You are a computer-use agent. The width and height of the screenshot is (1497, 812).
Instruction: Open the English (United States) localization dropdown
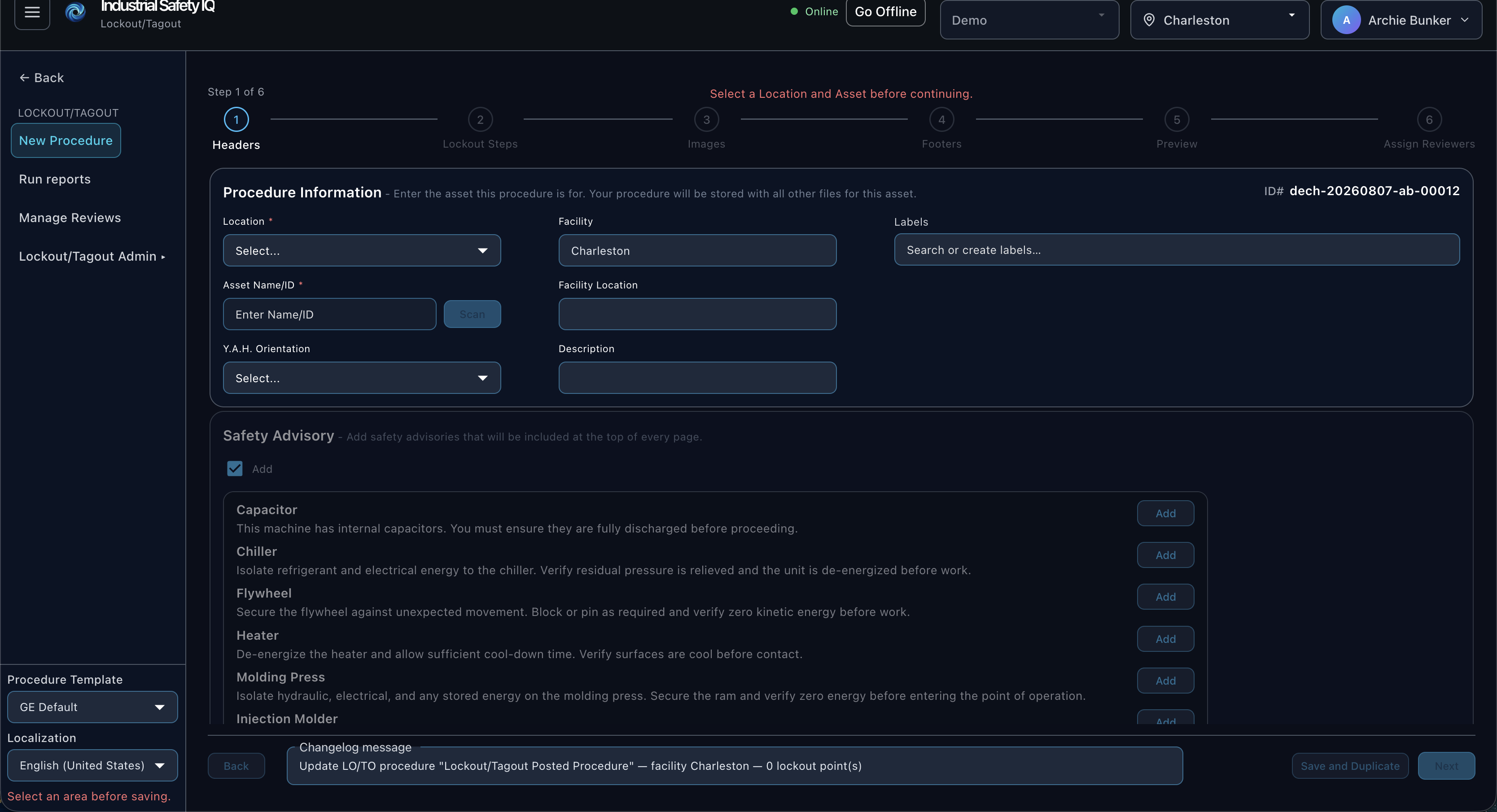(x=92, y=765)
